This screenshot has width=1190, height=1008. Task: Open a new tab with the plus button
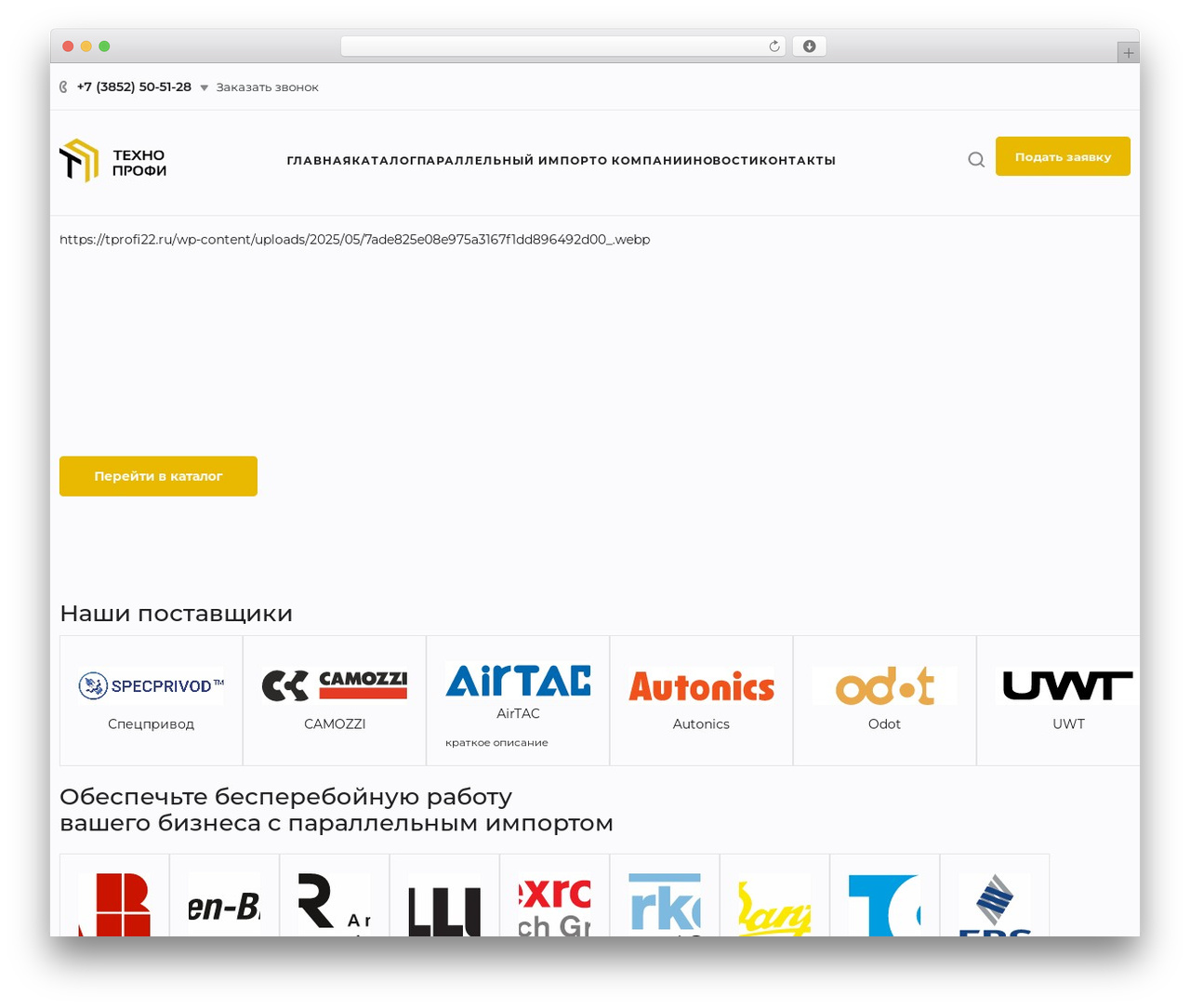tap(1128, 53)
